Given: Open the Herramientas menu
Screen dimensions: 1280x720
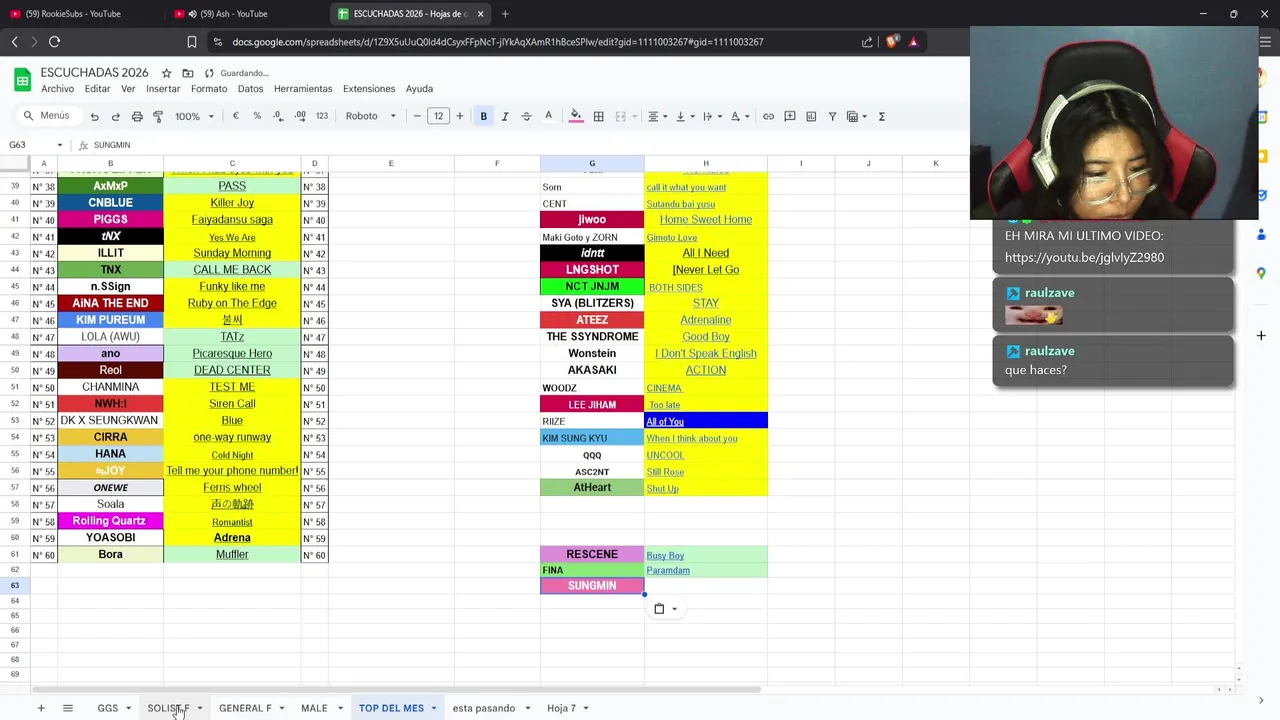Looking at the screenshot, I should click(303, 89).
